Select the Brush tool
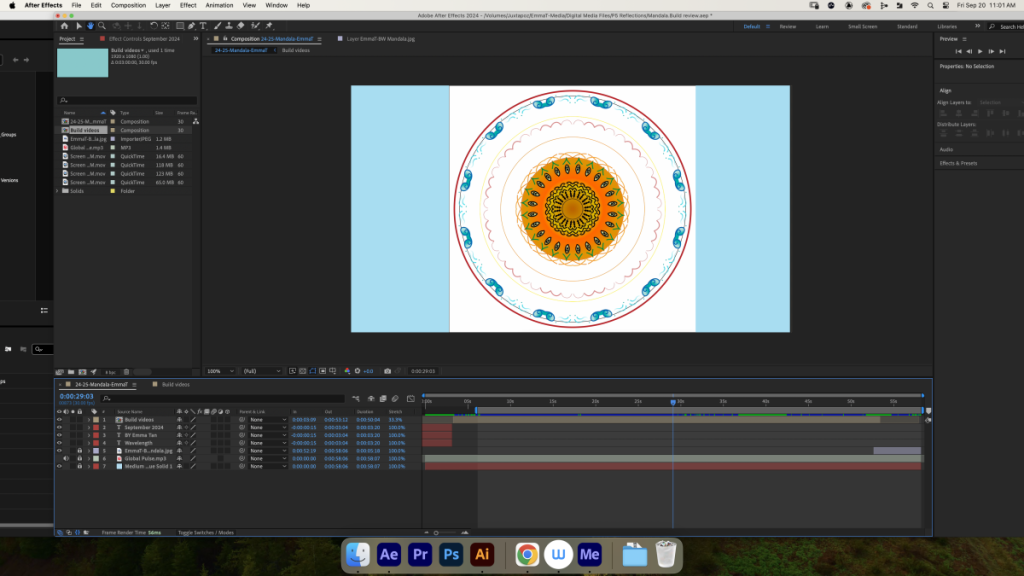 pos(217,25)
